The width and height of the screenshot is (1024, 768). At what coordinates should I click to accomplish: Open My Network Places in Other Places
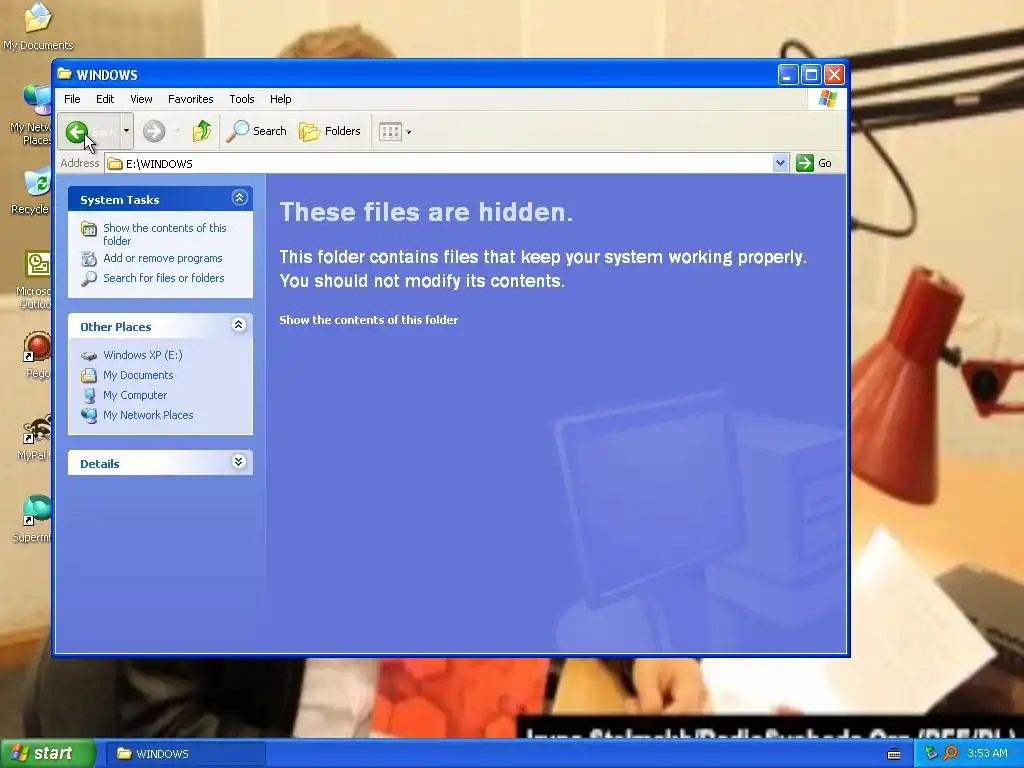click(x=148, y=415)
